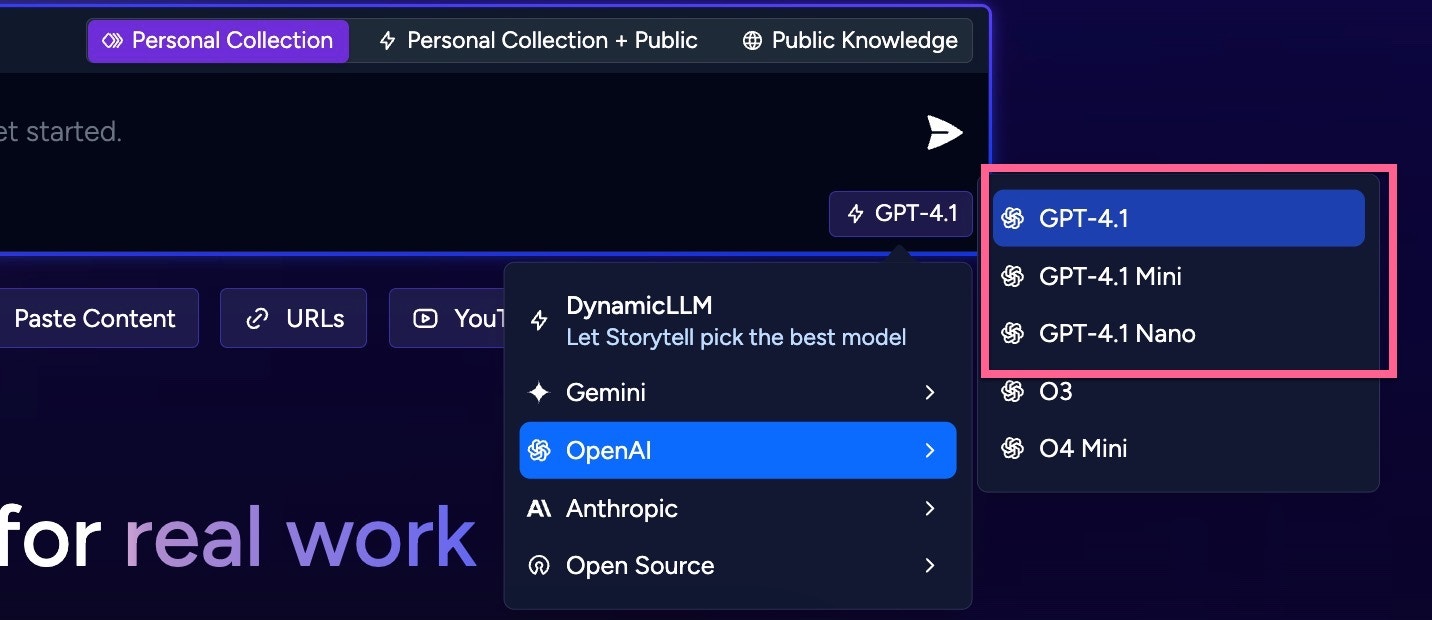
Task: Click the Open Source logo icon
Action: [x=539, y=566]
